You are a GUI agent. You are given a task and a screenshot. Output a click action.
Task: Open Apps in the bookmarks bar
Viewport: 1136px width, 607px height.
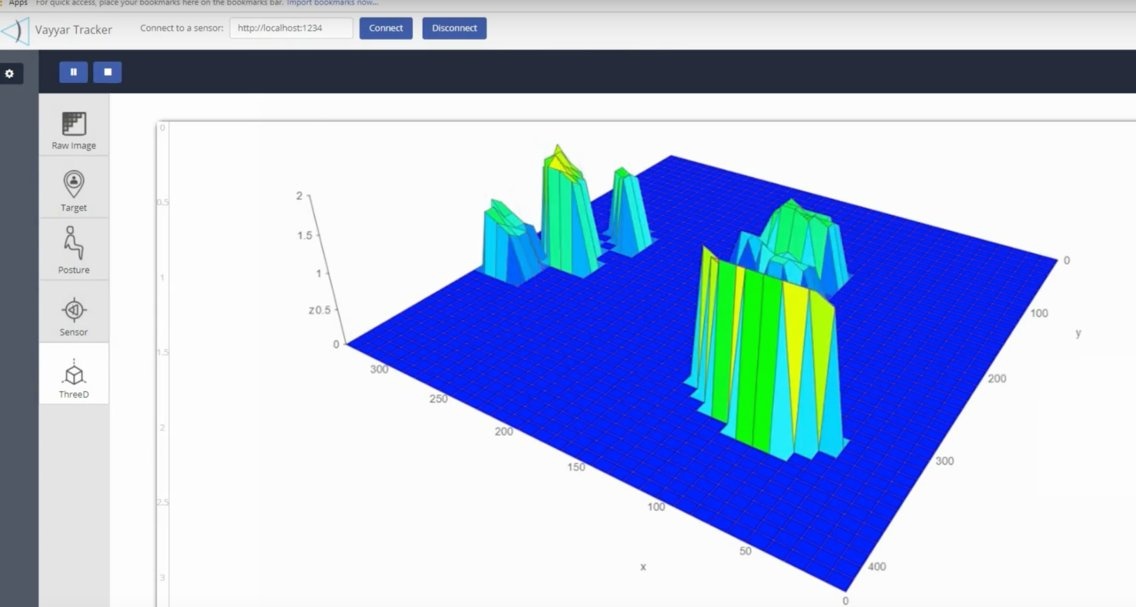(18, 3)
